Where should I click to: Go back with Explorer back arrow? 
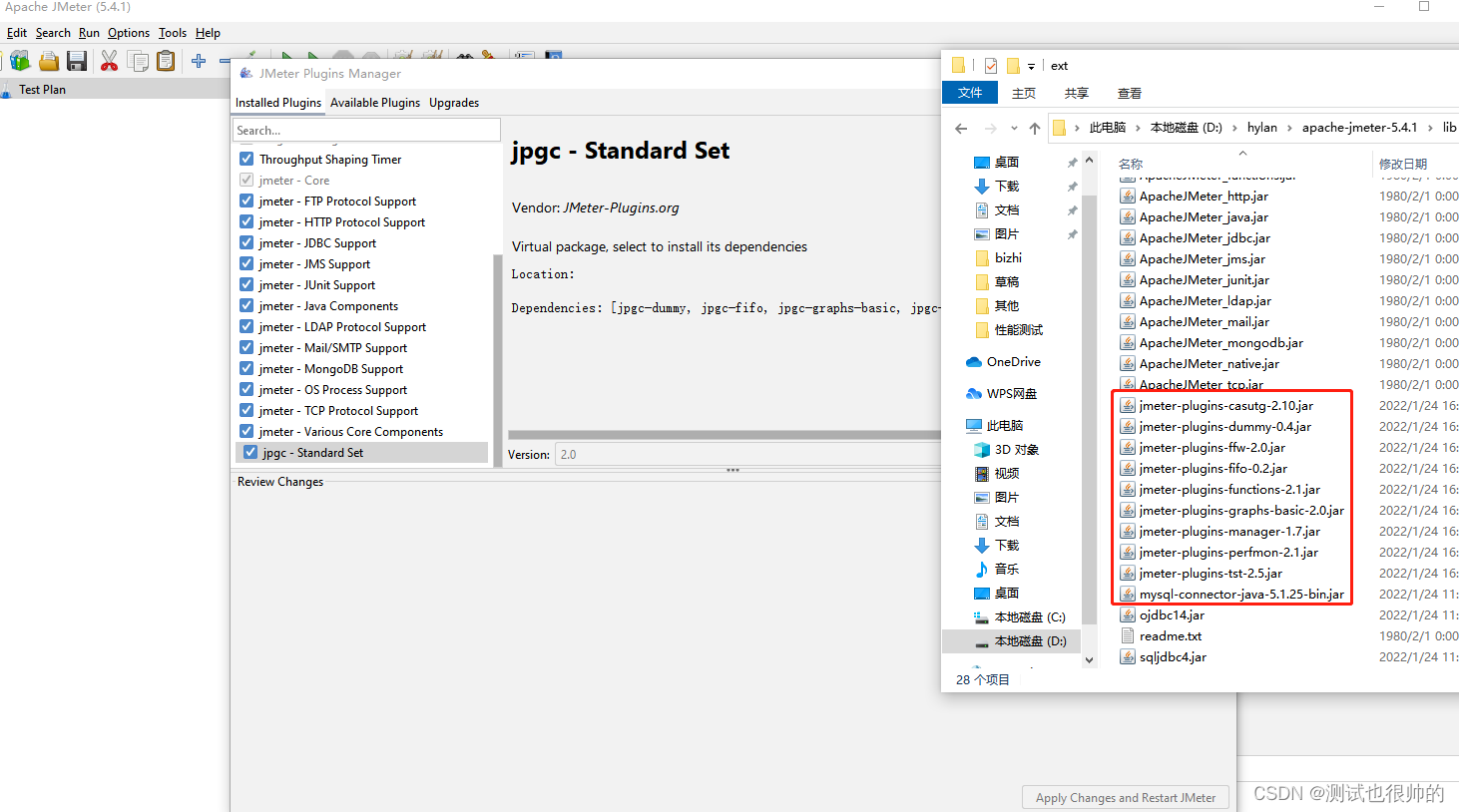click(961, 128)
